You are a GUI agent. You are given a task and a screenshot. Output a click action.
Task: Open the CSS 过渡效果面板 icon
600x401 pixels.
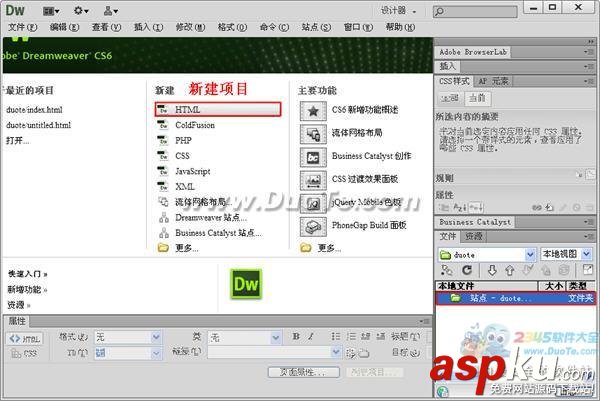[x=313, y=180]
